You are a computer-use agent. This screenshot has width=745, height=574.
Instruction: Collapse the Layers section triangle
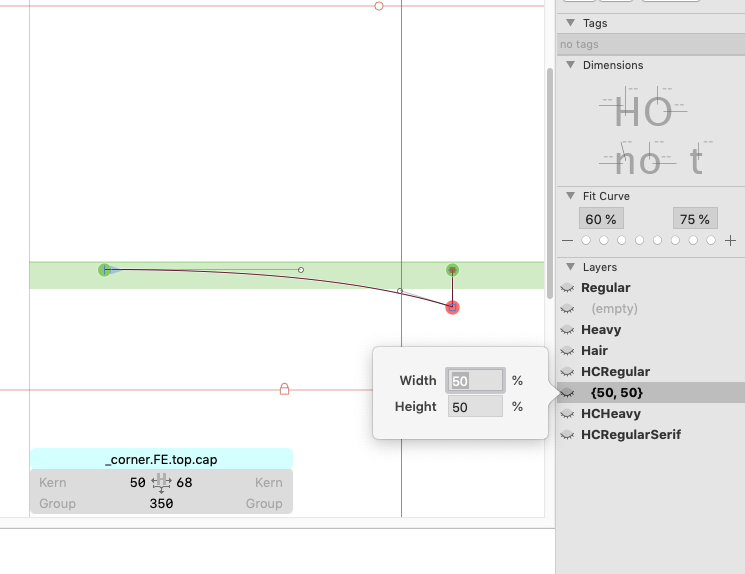pos(570,267)
